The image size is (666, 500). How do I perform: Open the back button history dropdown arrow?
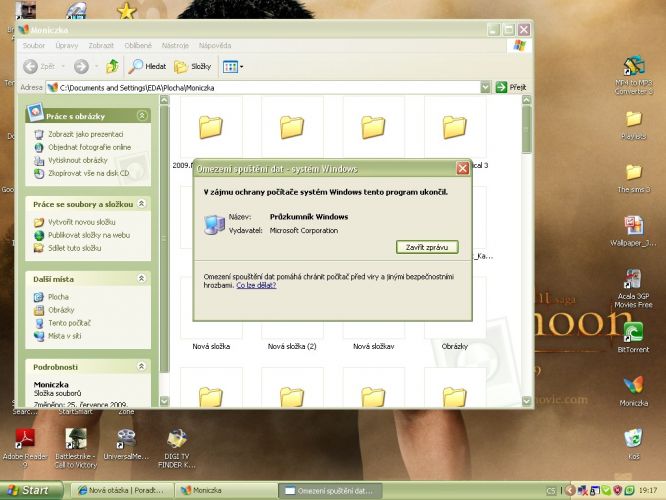pos(63,67)
